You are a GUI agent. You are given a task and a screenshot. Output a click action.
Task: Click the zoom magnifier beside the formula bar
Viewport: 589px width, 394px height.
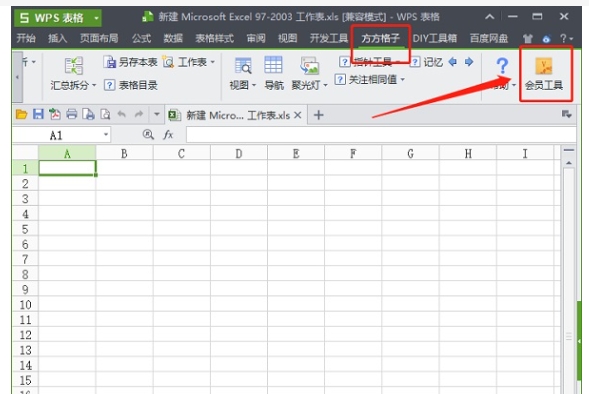[x=148, y=134]
